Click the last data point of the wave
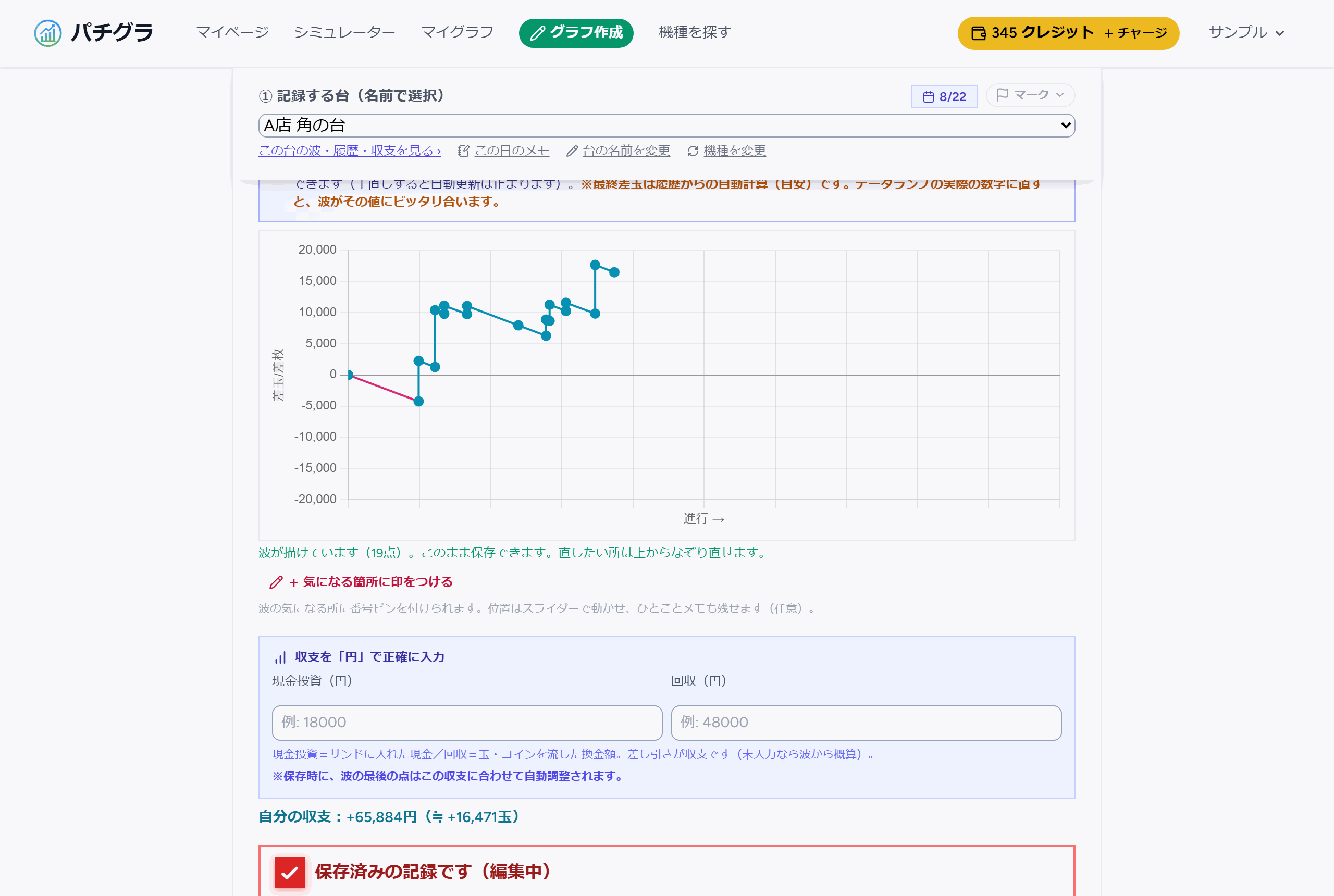 pyautogui.click(x=614, y=272)
